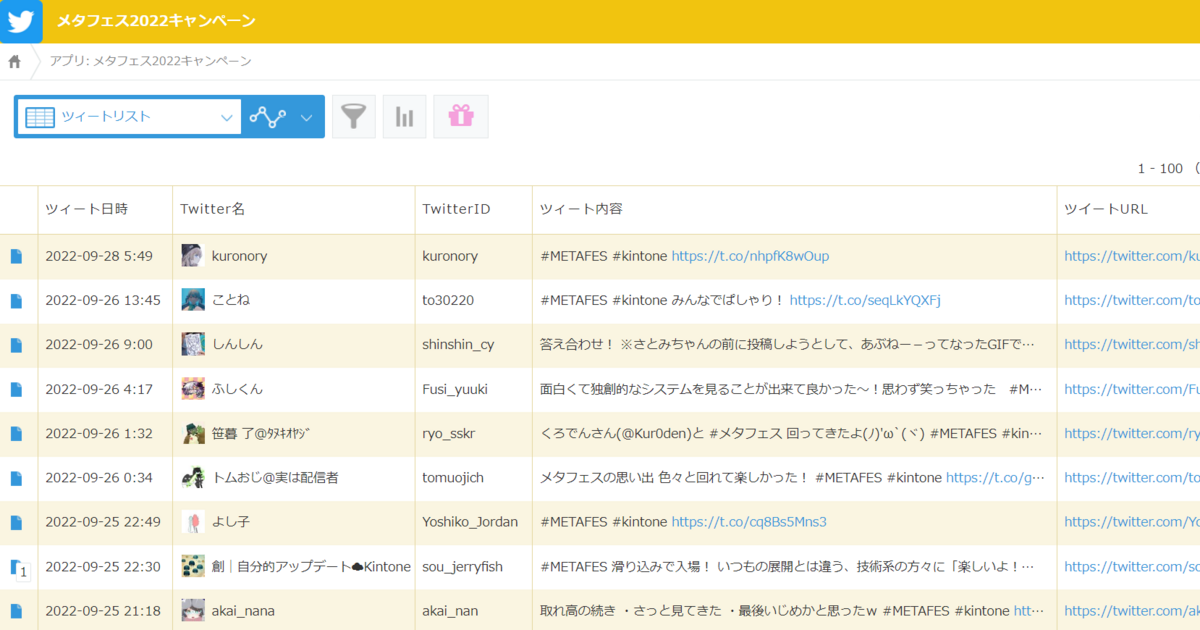Open the filter funnel icon
This screenshot has width=1200, height=630.
tap(354, 117)
